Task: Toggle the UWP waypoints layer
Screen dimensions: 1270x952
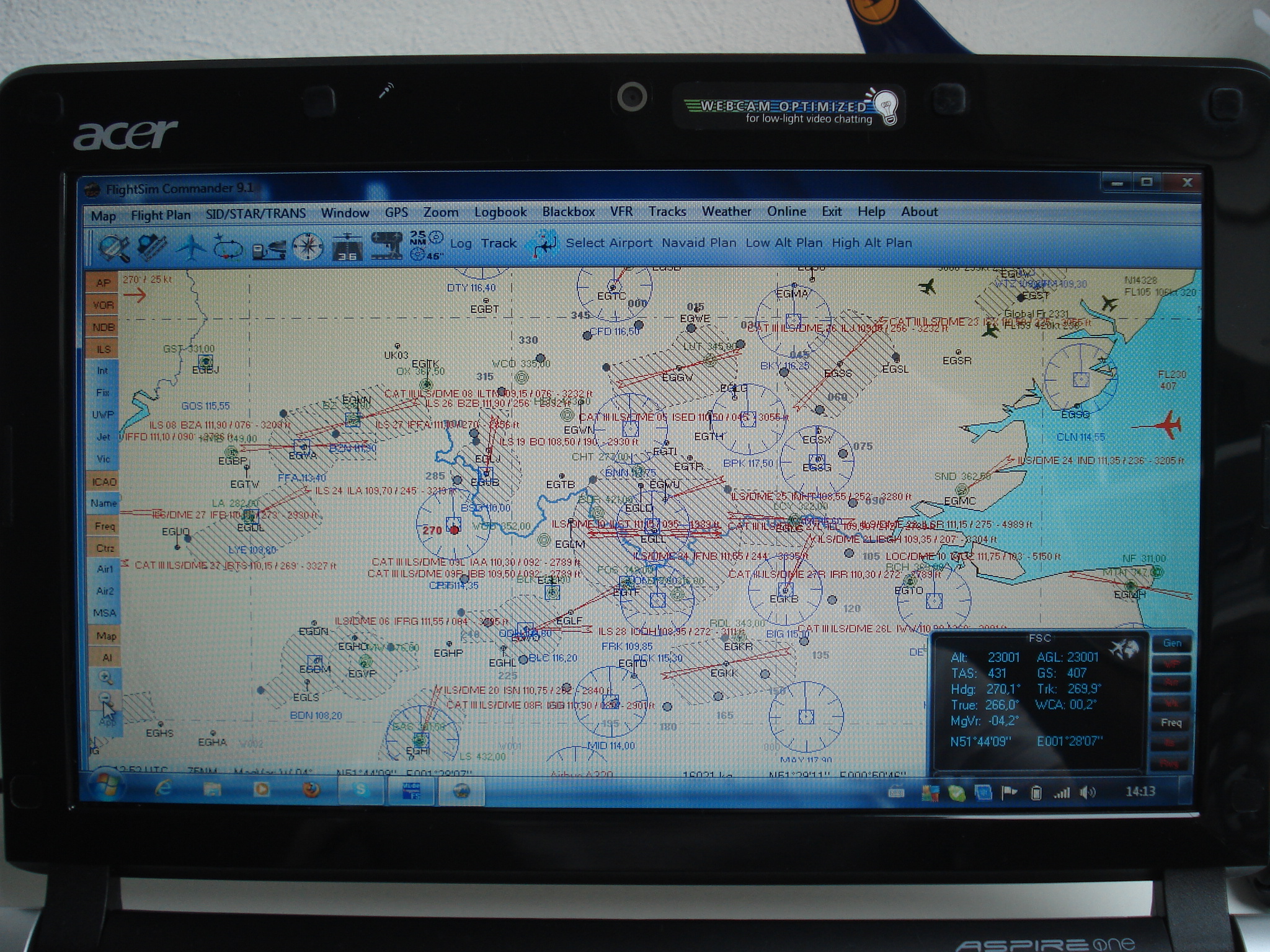Action: pos(102,415)
